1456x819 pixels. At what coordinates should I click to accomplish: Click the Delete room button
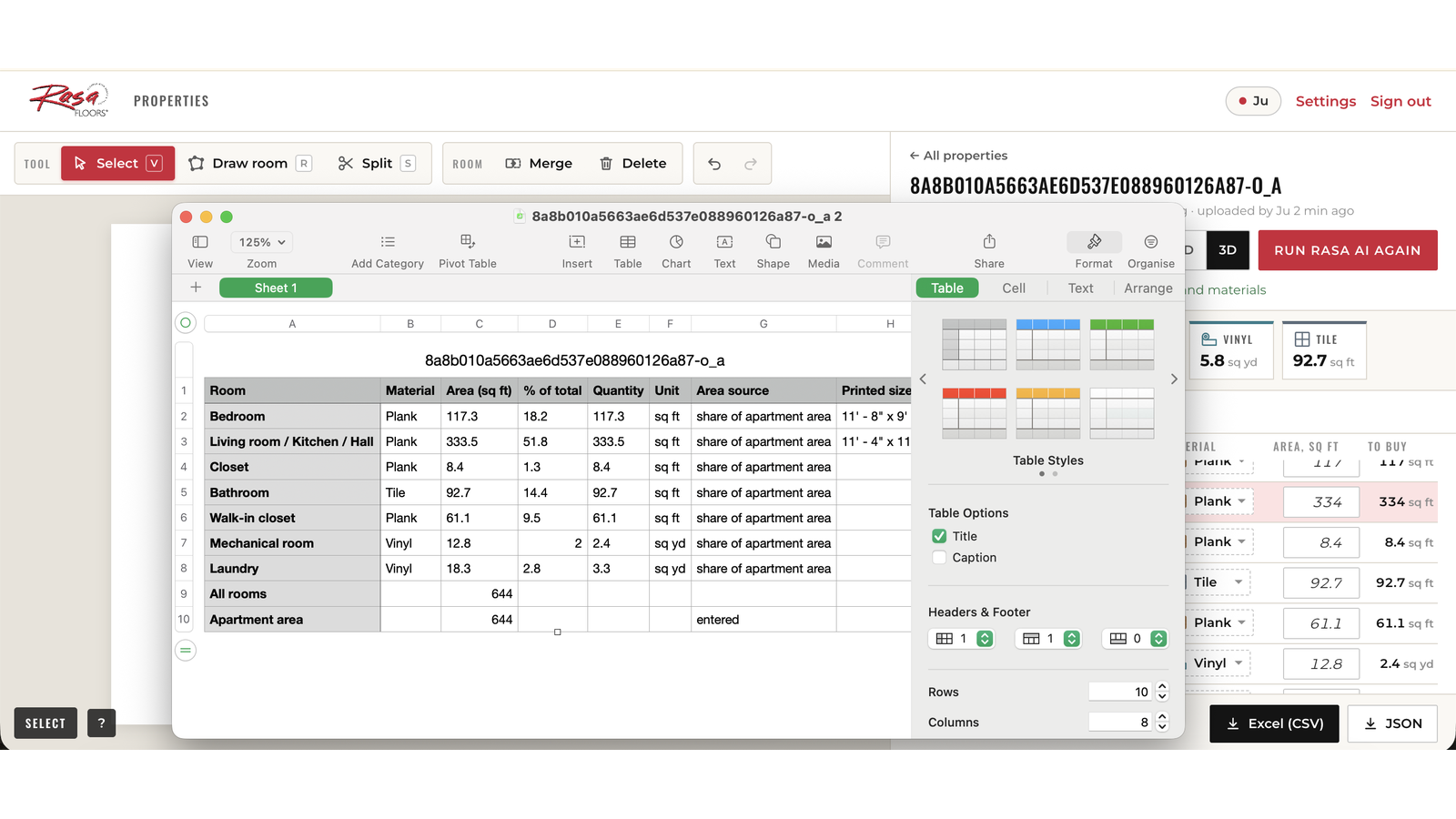633,164
